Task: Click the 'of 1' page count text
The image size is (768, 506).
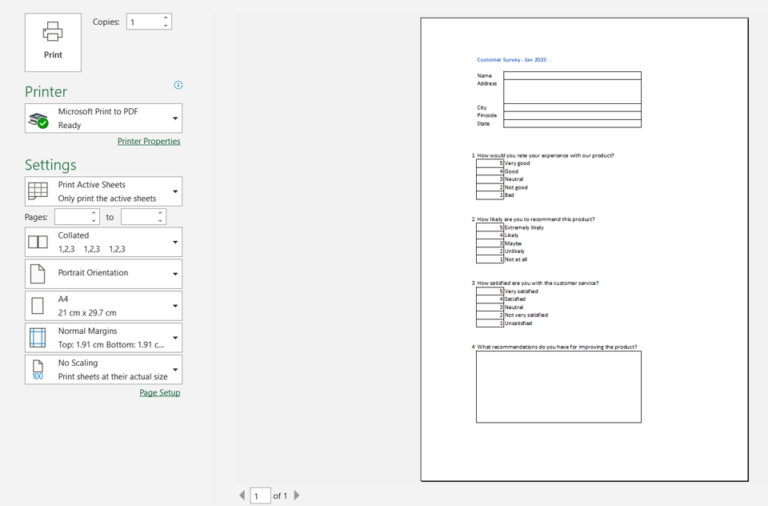Action: pyautogui.click(x=280, y=496)
